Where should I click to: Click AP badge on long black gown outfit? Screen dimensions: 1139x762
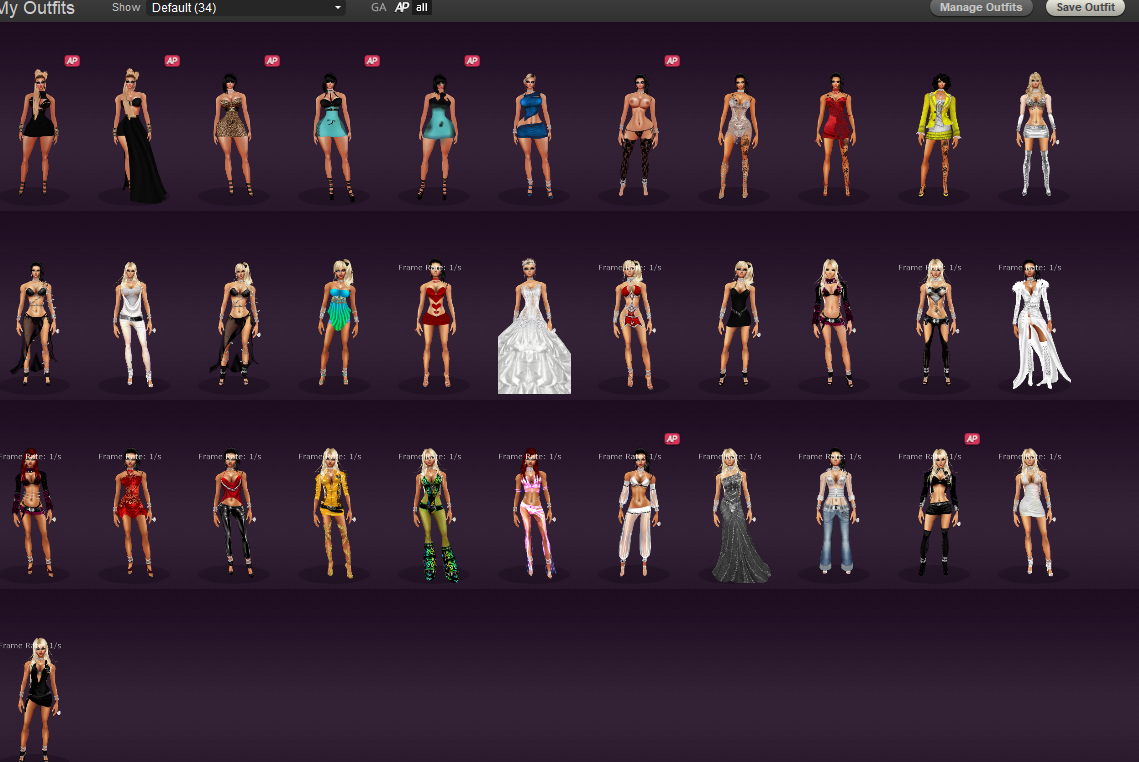click(172, 61)
